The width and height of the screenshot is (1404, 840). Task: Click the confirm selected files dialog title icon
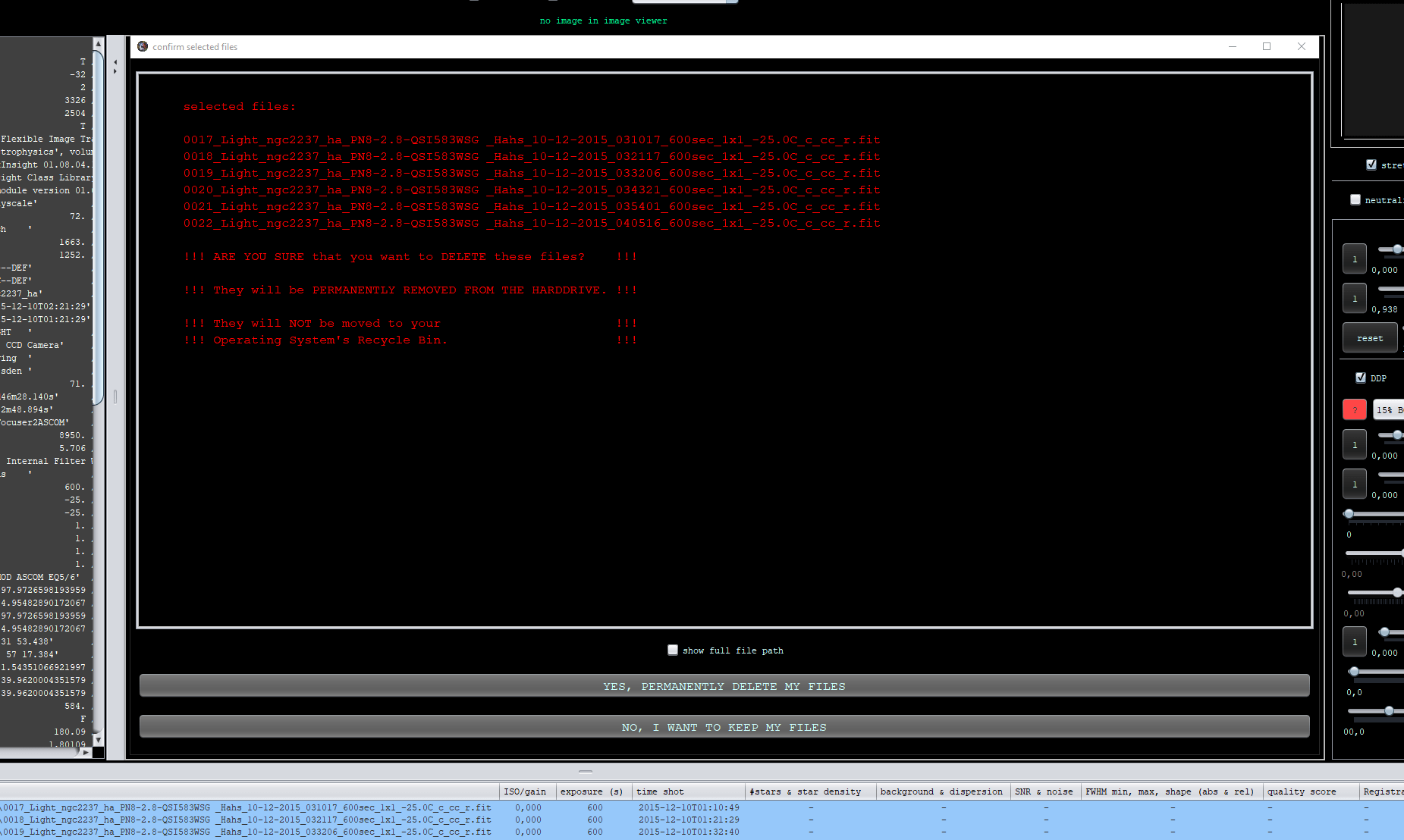(143, 46)
